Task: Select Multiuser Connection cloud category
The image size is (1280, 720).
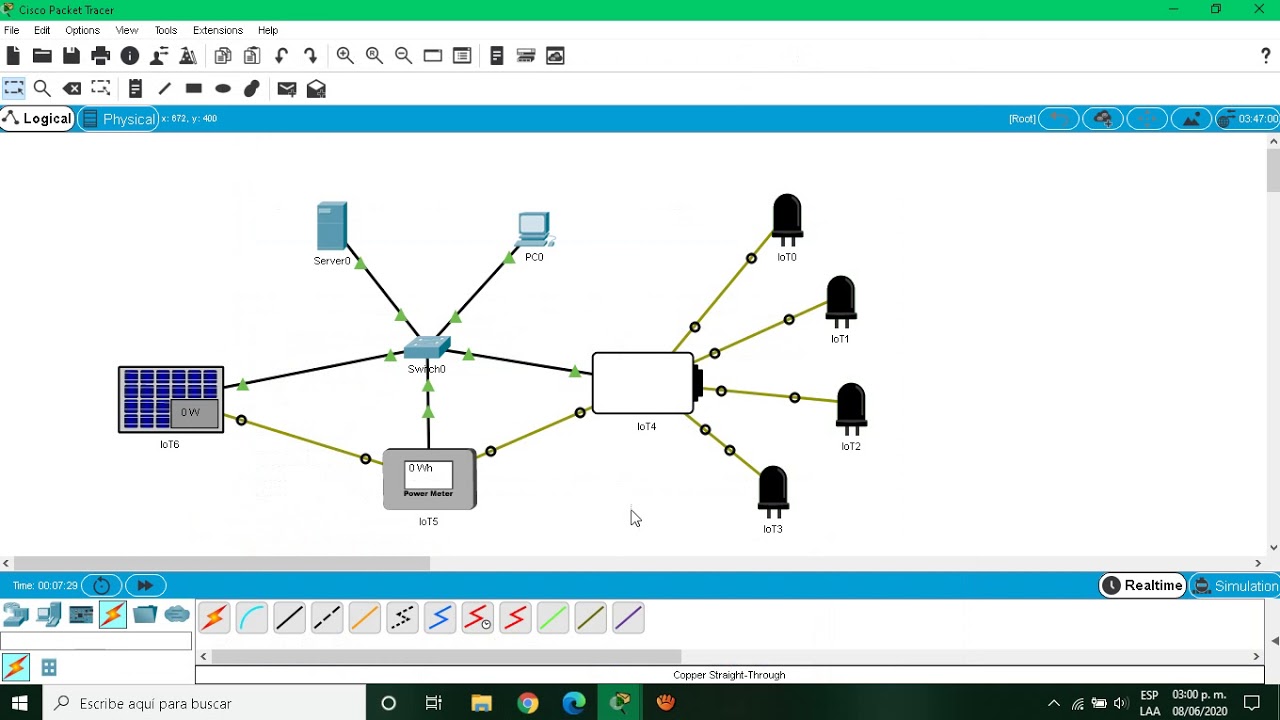Action: [x=177, y=614]
